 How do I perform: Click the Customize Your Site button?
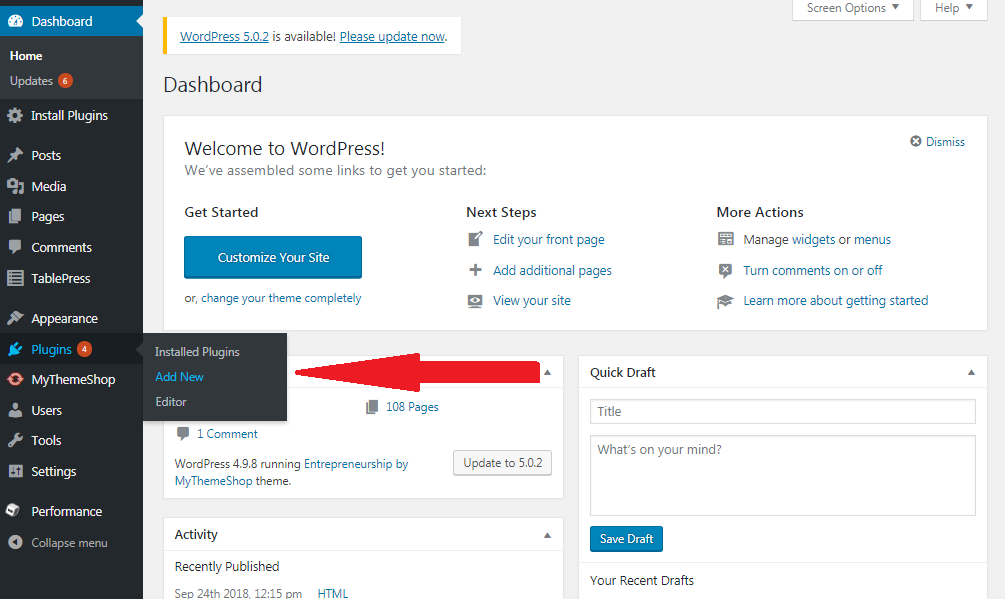pyautogui.click(x=273, y=258)
